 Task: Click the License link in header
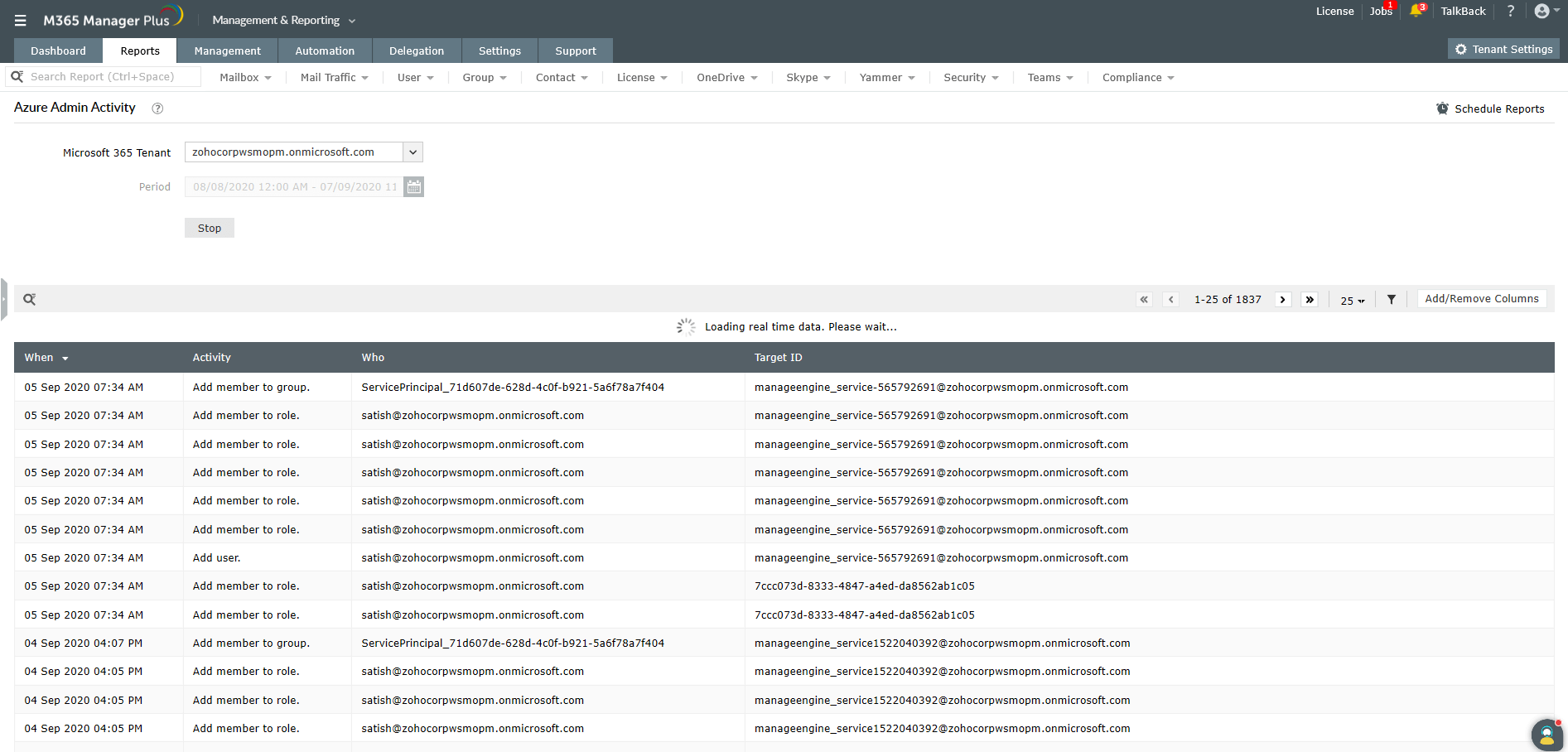pos(1335,11)
